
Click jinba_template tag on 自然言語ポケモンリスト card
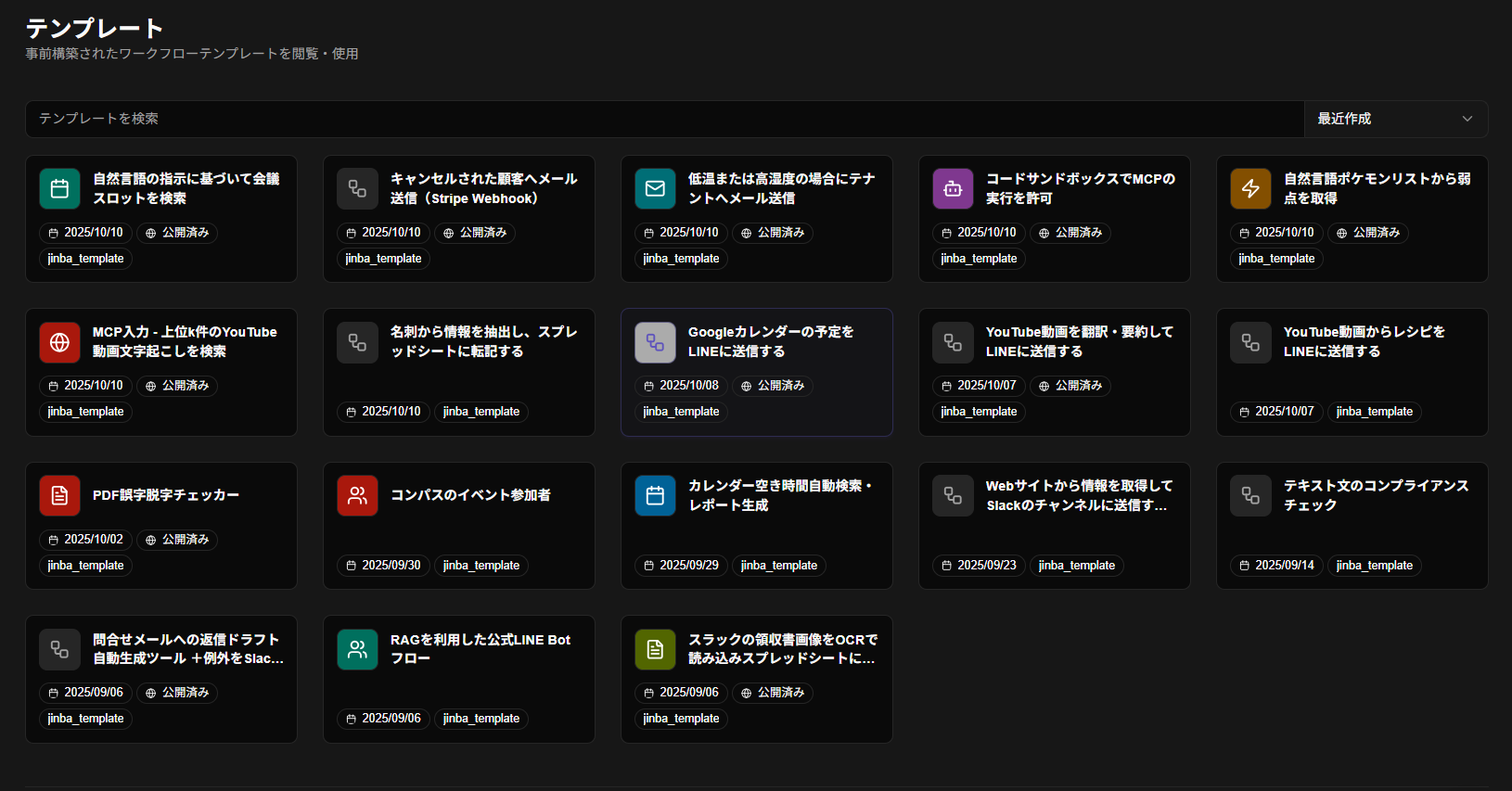(x=1277, y=259)
